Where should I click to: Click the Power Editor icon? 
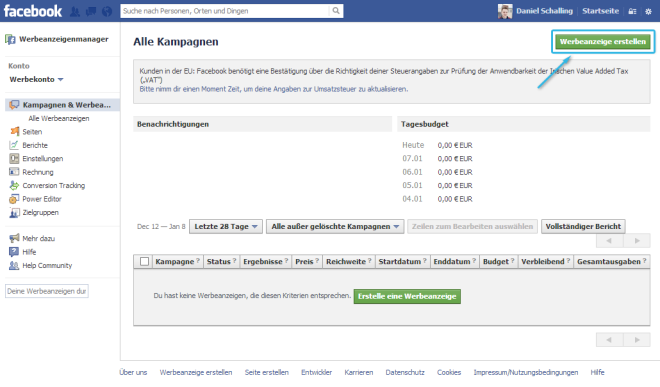(14, 199)
